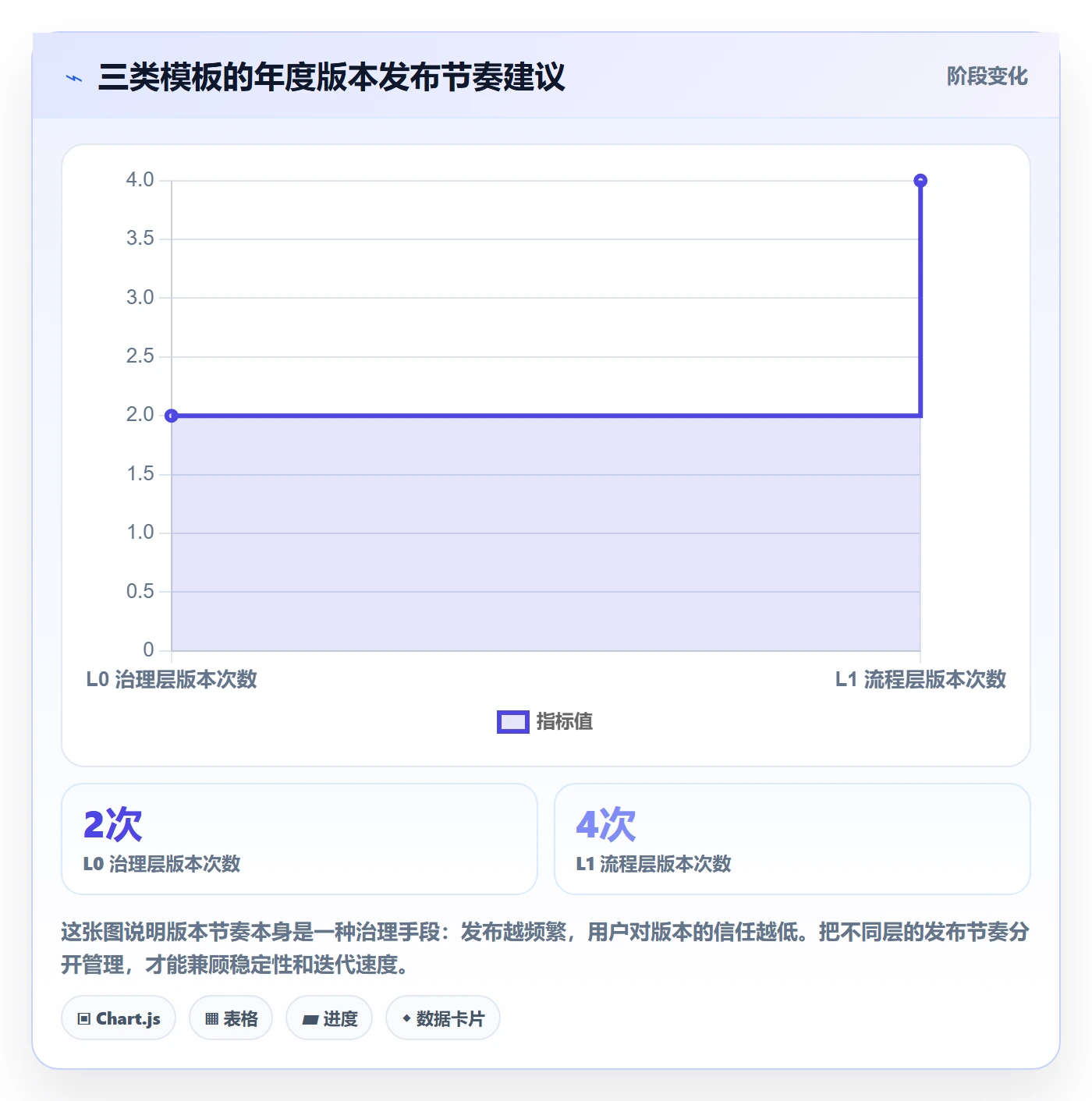Click the title 三类模板的年度版本发布节奏建议
Viewport: 1092px width, 1101px height.
click(331, 77)
